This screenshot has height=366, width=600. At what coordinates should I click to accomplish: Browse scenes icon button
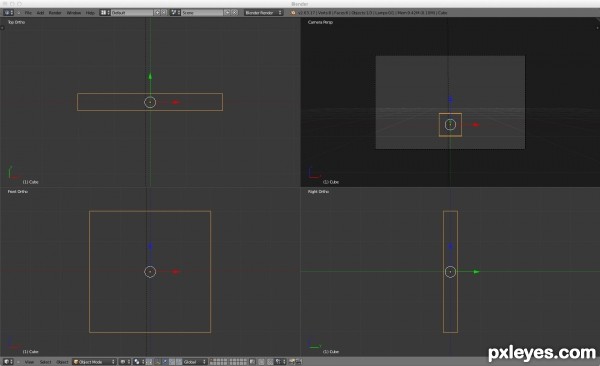tap(175, 13)
